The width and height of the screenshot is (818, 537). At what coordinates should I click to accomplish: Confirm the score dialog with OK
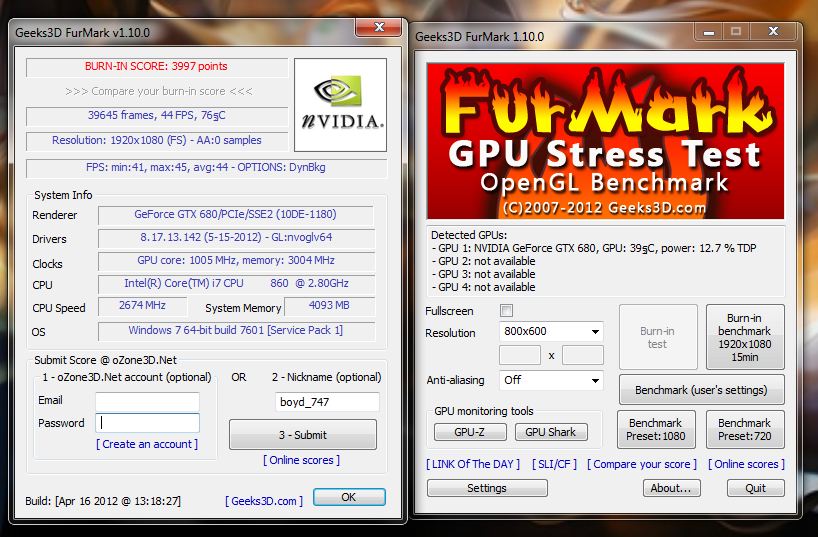[349, 497]
